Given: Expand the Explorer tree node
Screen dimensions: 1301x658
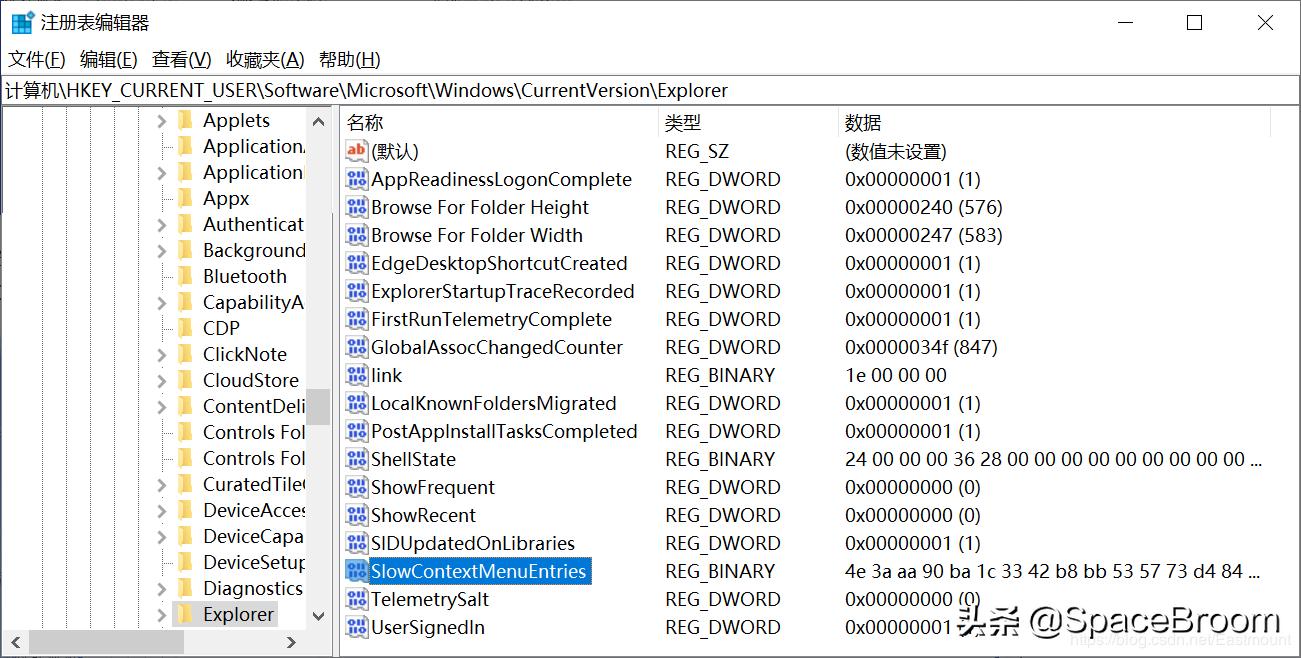Looking at the screenshot, I should click(x=162, y=615).
